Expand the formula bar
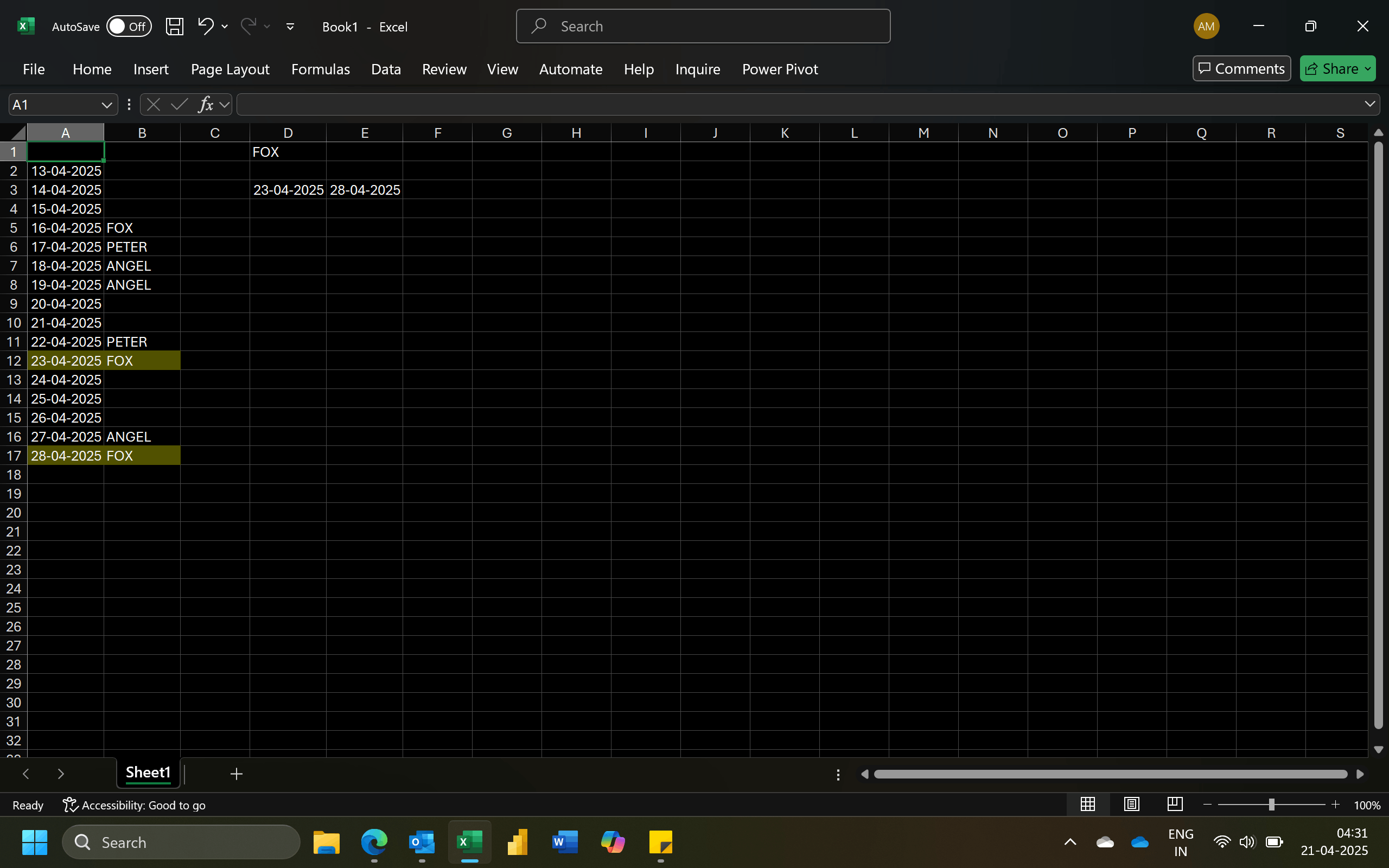This screenshot has height=868, width=1389. coord(1369,104)
